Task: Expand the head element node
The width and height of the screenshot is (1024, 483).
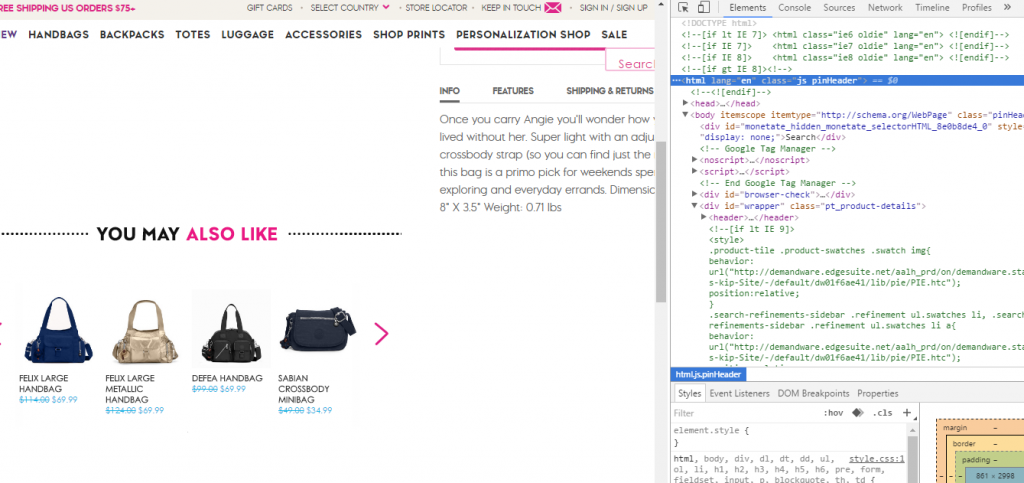Action: (685, 103)
